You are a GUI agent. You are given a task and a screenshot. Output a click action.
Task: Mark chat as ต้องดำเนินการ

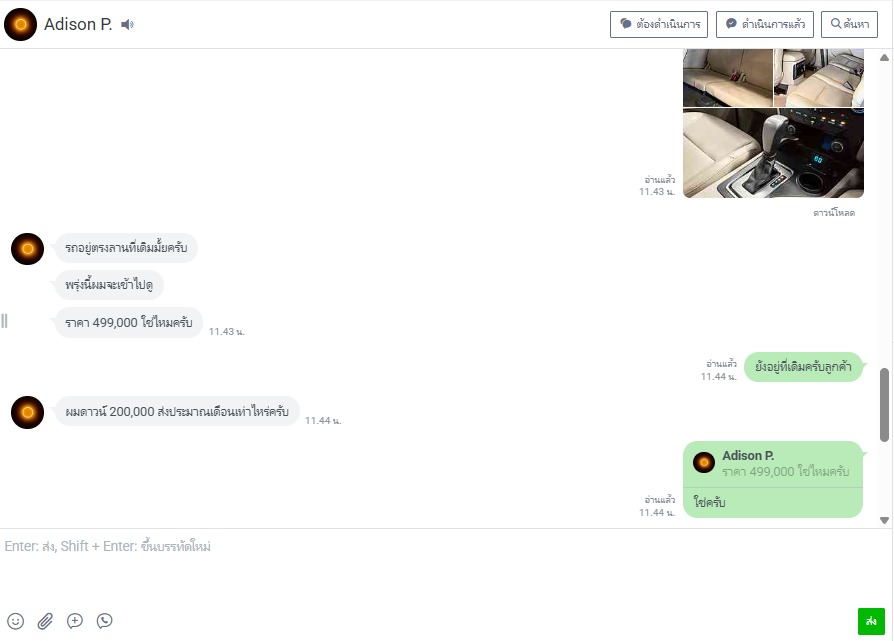pyautogui.click(x=659, y=24)
